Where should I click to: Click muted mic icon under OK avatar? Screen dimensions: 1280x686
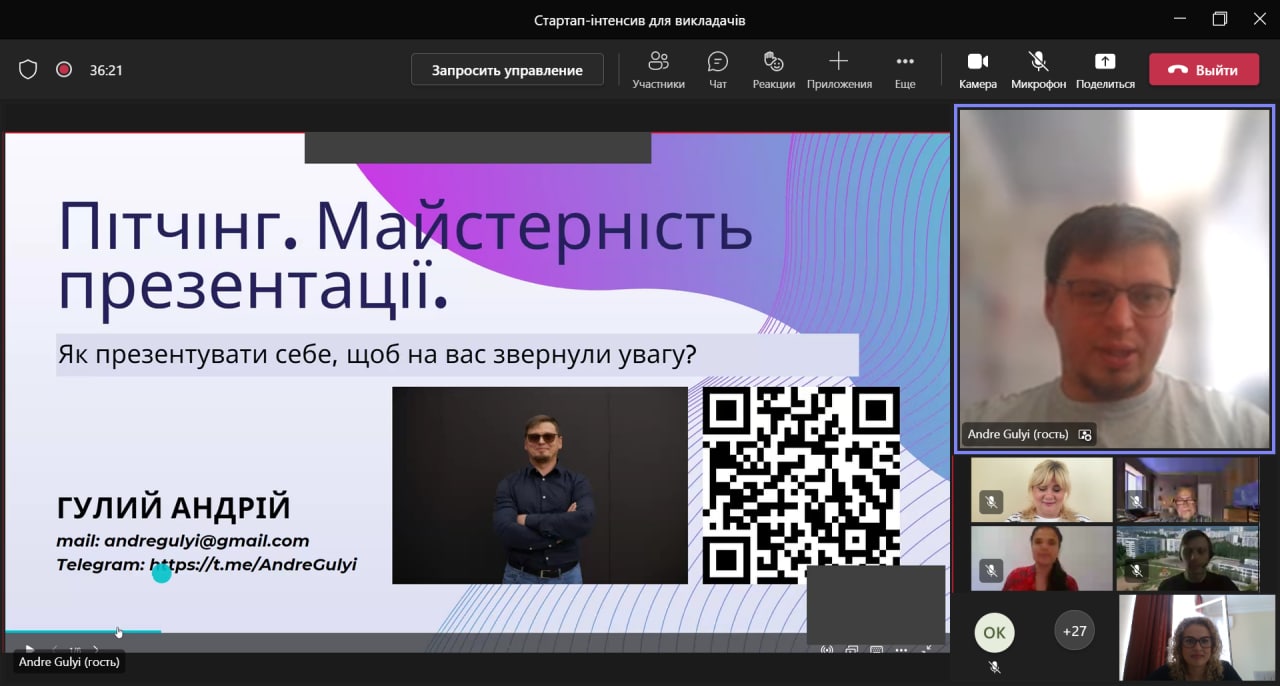tap(994, 666)
